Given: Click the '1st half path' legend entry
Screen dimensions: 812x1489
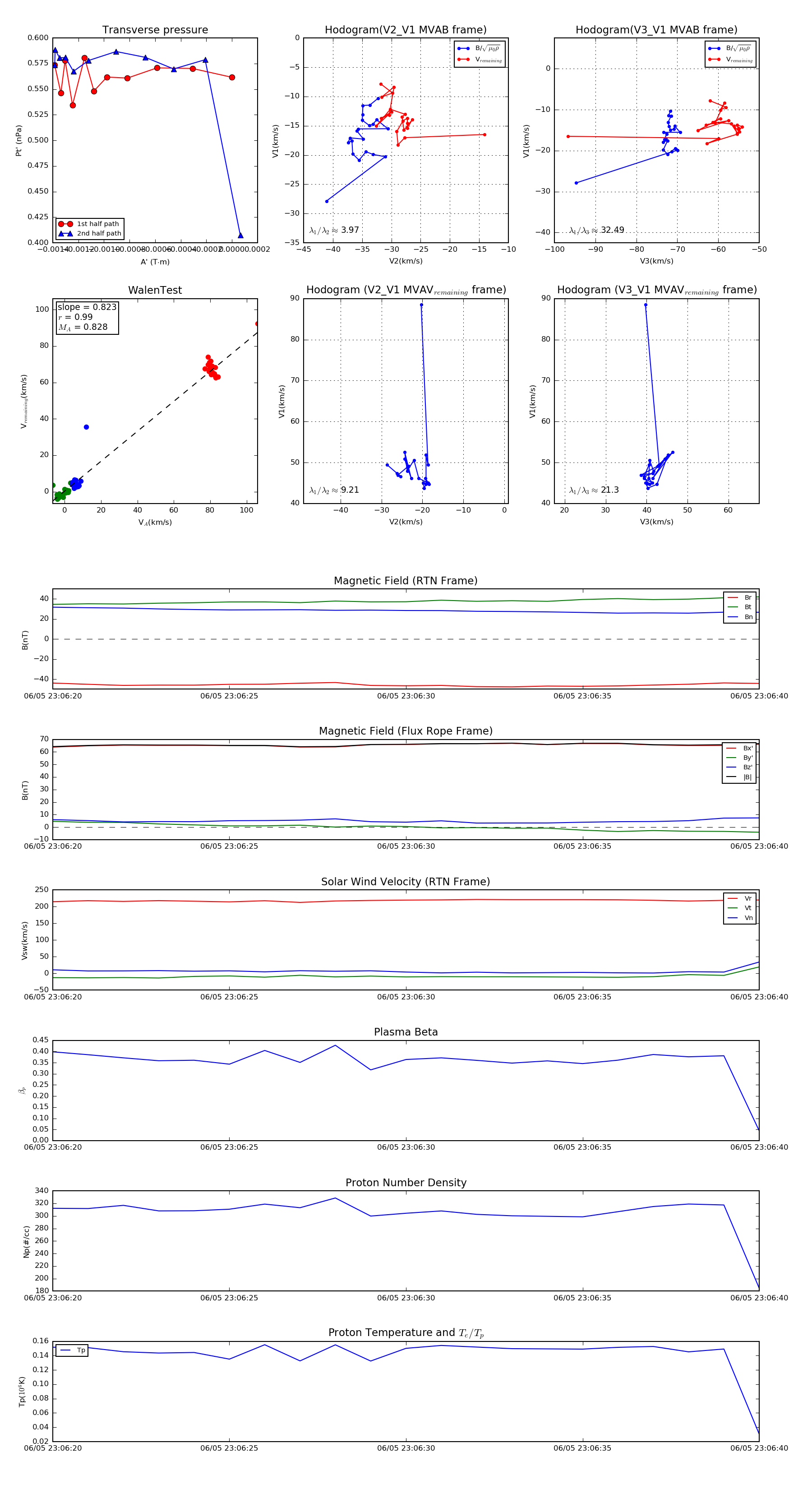Looking at the screenshot, I should click(90, 224).
